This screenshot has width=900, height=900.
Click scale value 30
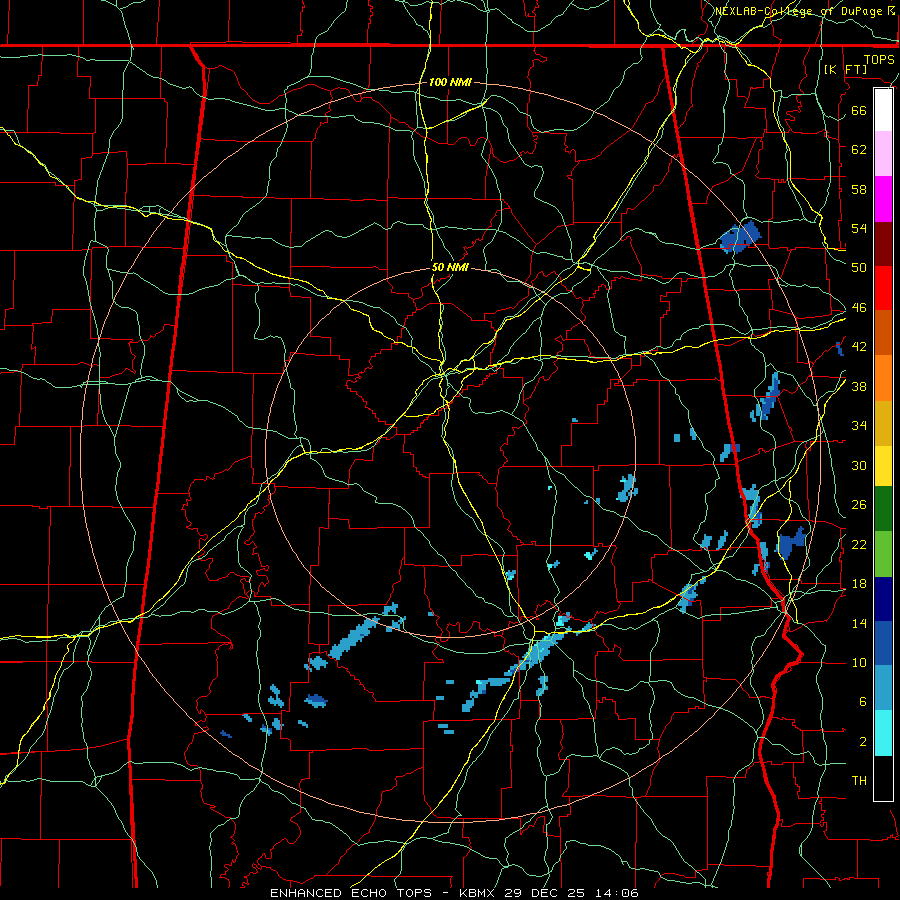(x=859, y=465)
